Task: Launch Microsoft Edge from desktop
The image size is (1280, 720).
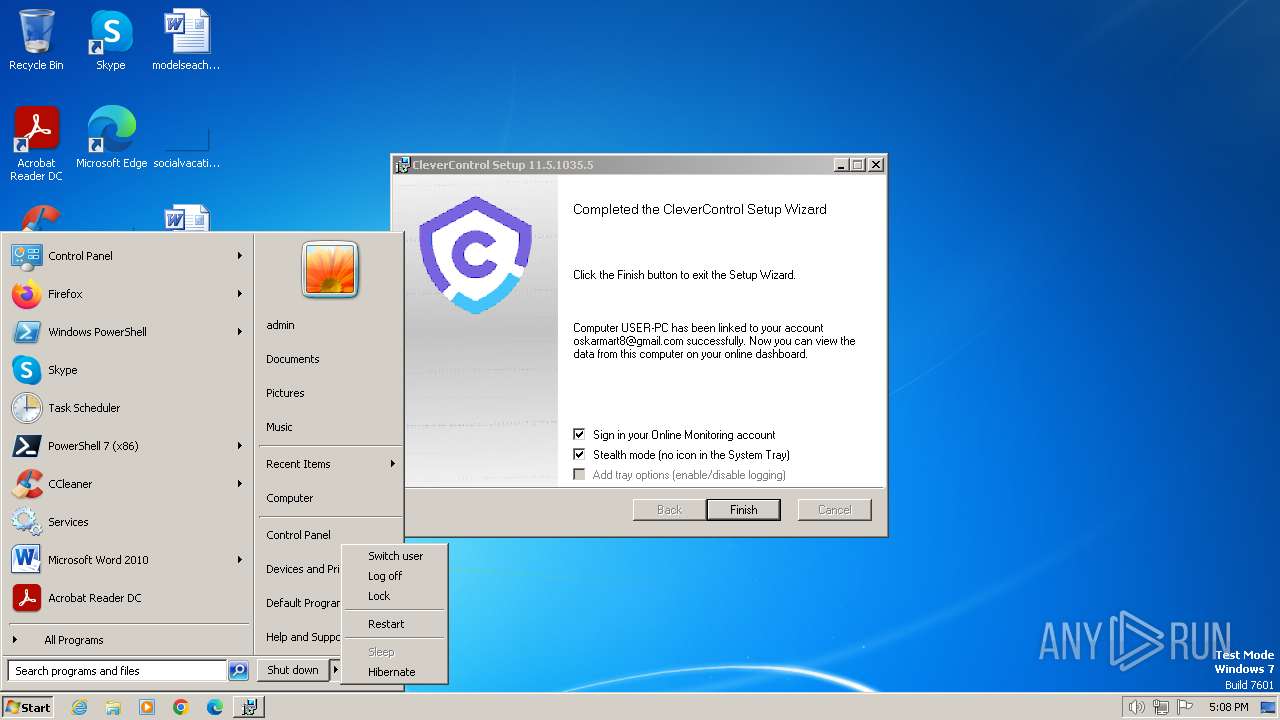Action: pos(111,137)
